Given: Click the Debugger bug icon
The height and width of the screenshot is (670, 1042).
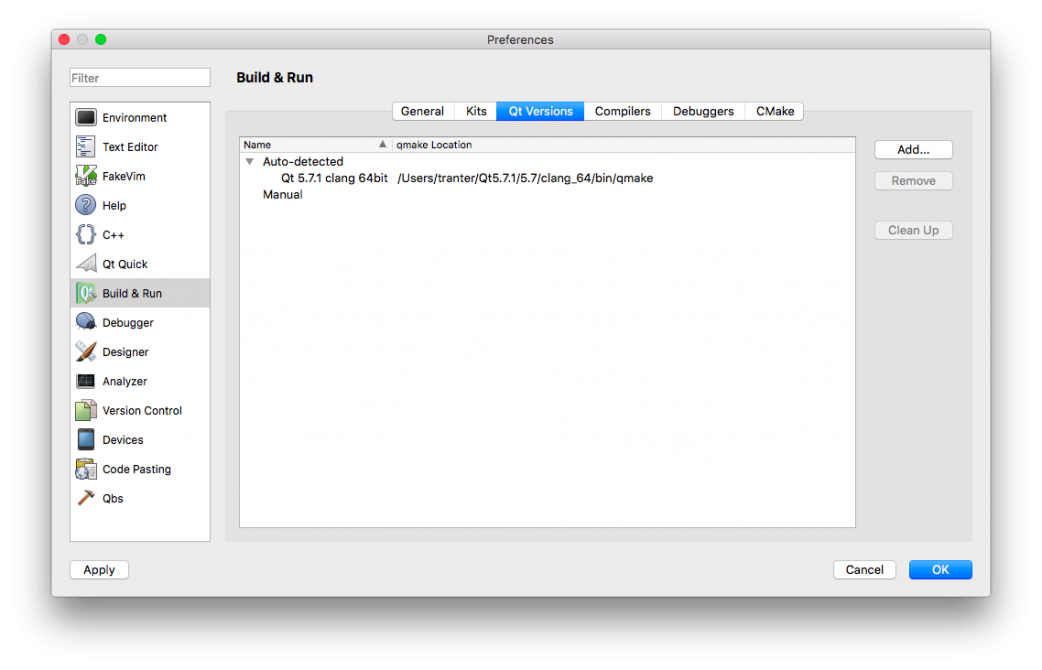Looking at the screenshot, I should (x=86, y=323).
